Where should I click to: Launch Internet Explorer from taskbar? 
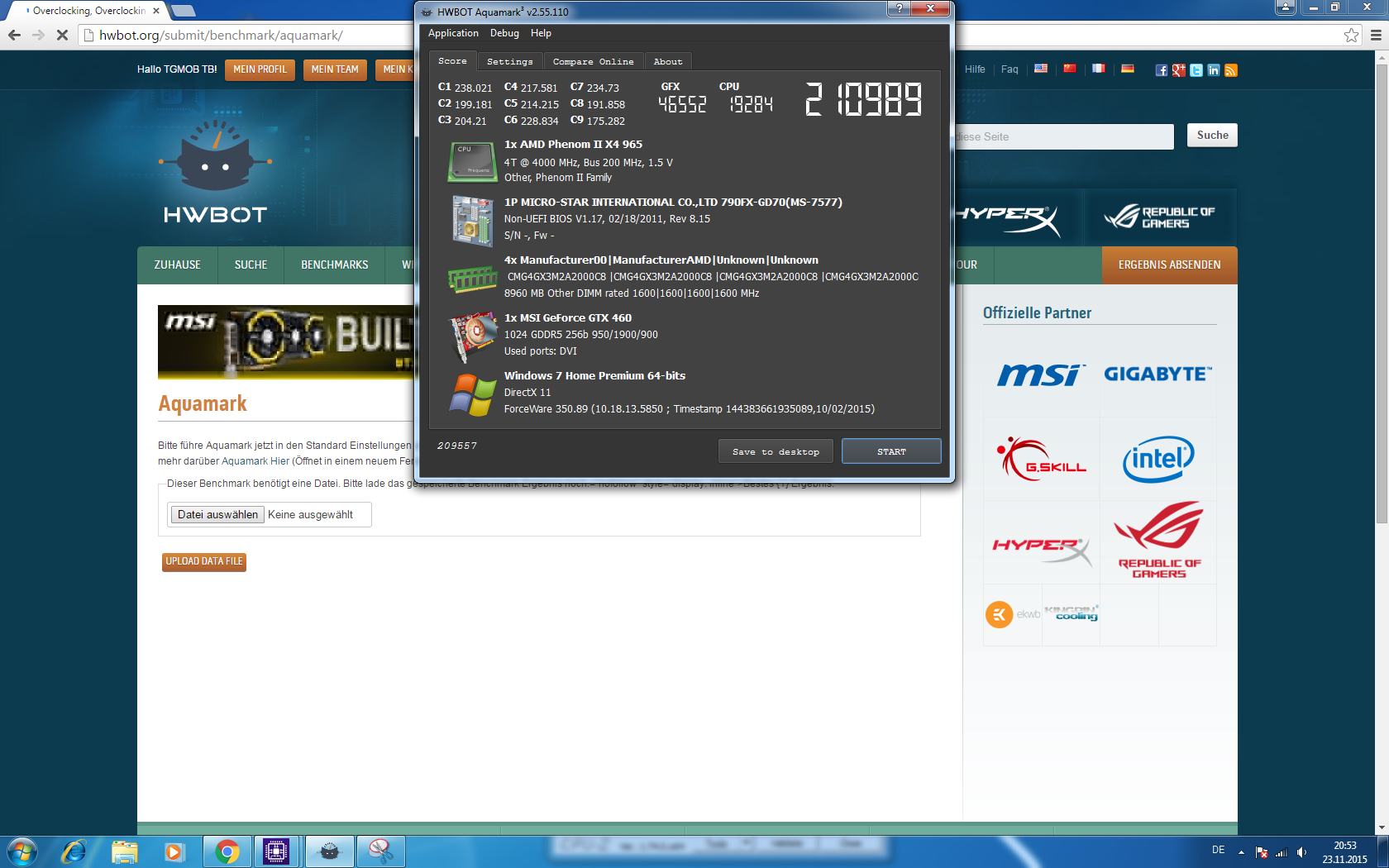point(74,851)
